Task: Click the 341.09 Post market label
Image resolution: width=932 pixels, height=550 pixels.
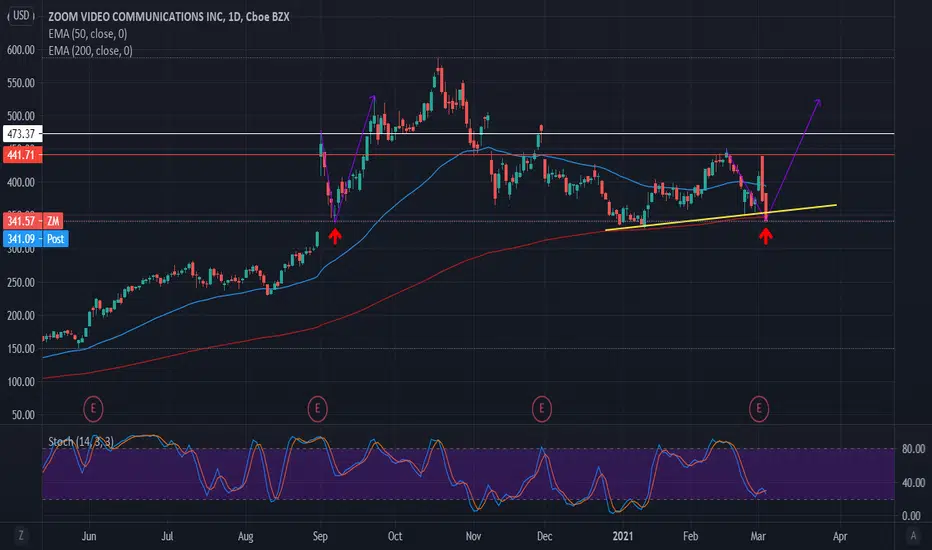Action: (x=36, y=239)
